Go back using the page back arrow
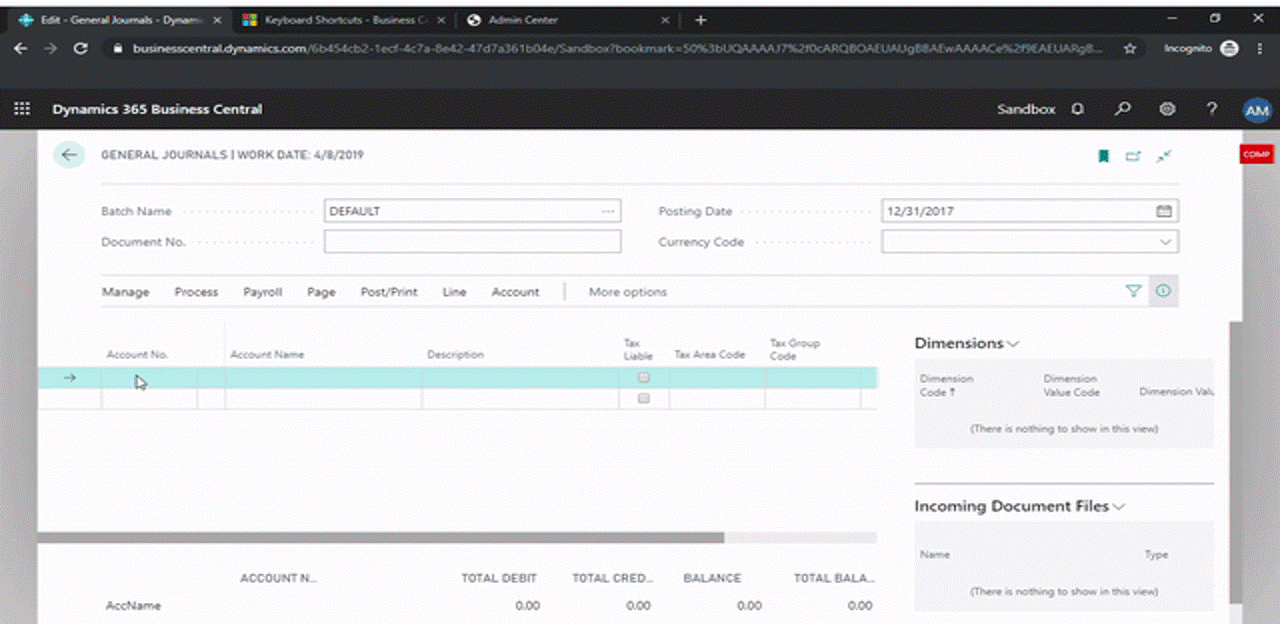Screen dimensions: 1280x624 [69, 155]
